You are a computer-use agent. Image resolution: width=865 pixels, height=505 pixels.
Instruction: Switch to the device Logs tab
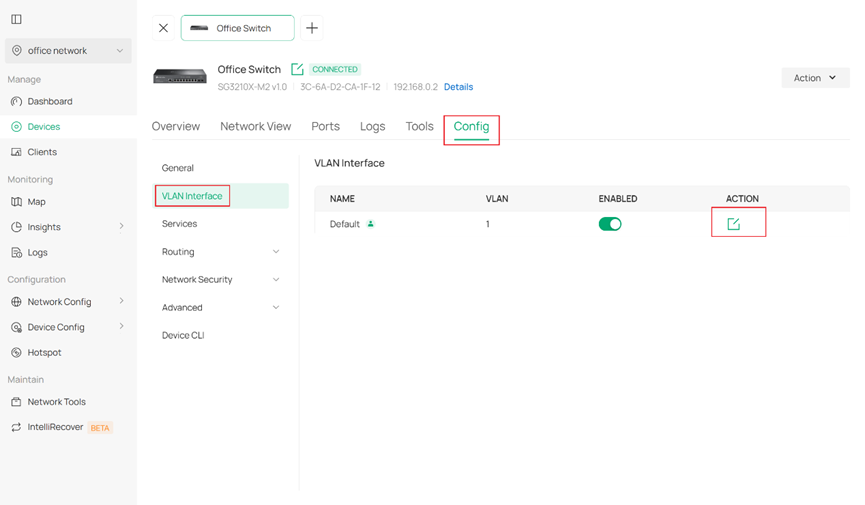coord(372,126)
